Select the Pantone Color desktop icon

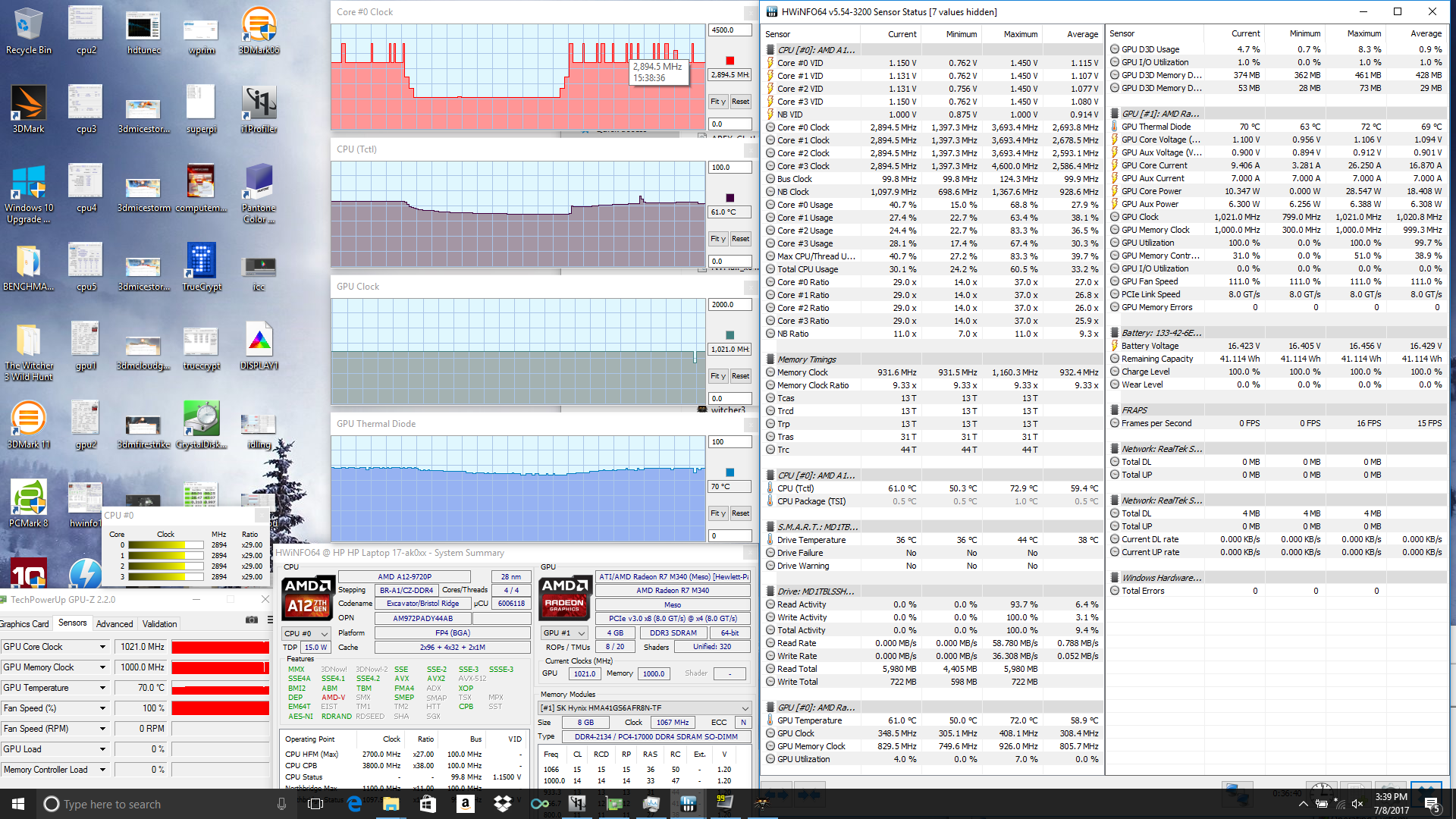tap(259, 194)
